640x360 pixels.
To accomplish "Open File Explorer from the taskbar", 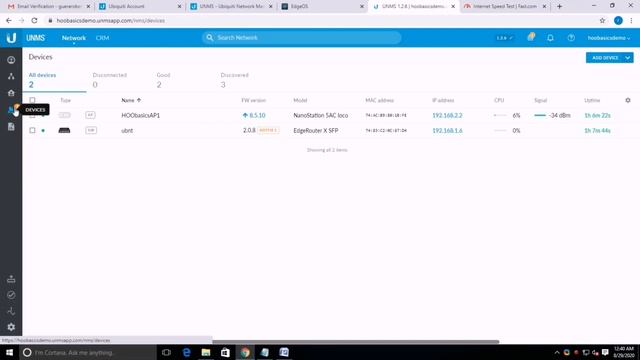I will [x=206, y=352].
